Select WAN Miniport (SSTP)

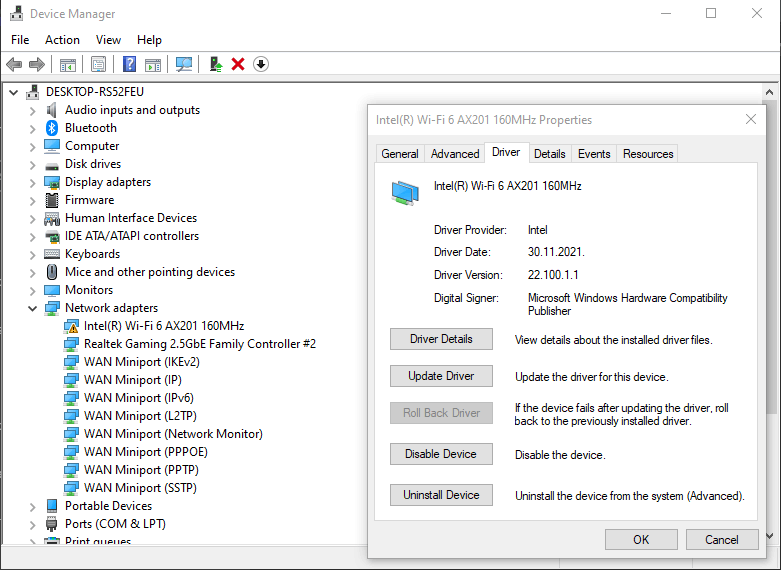[140, 488]
